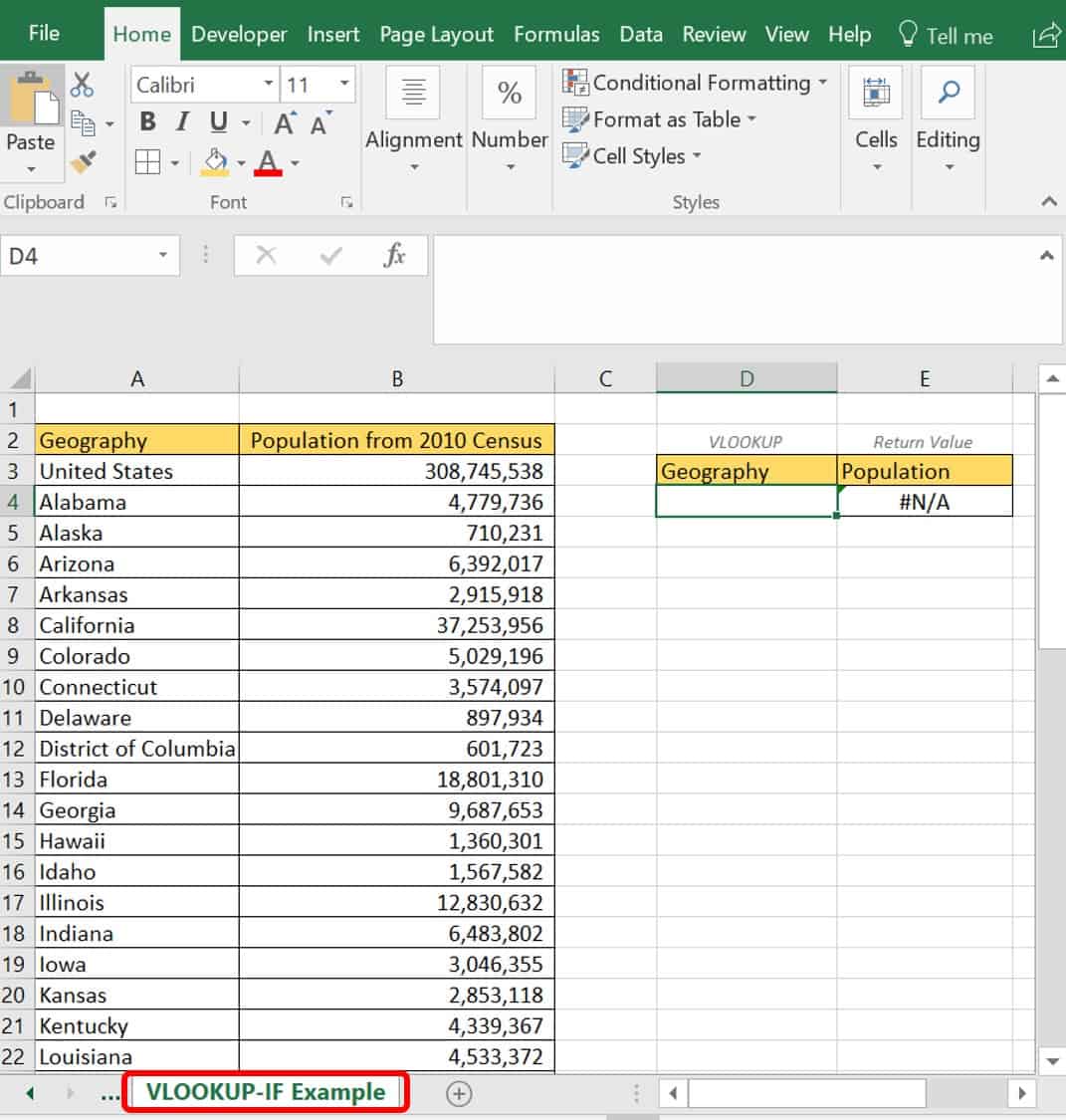Select cell E4 showing #N/A
Screen dimensions: 1066x1120
(x=924, y=502)
